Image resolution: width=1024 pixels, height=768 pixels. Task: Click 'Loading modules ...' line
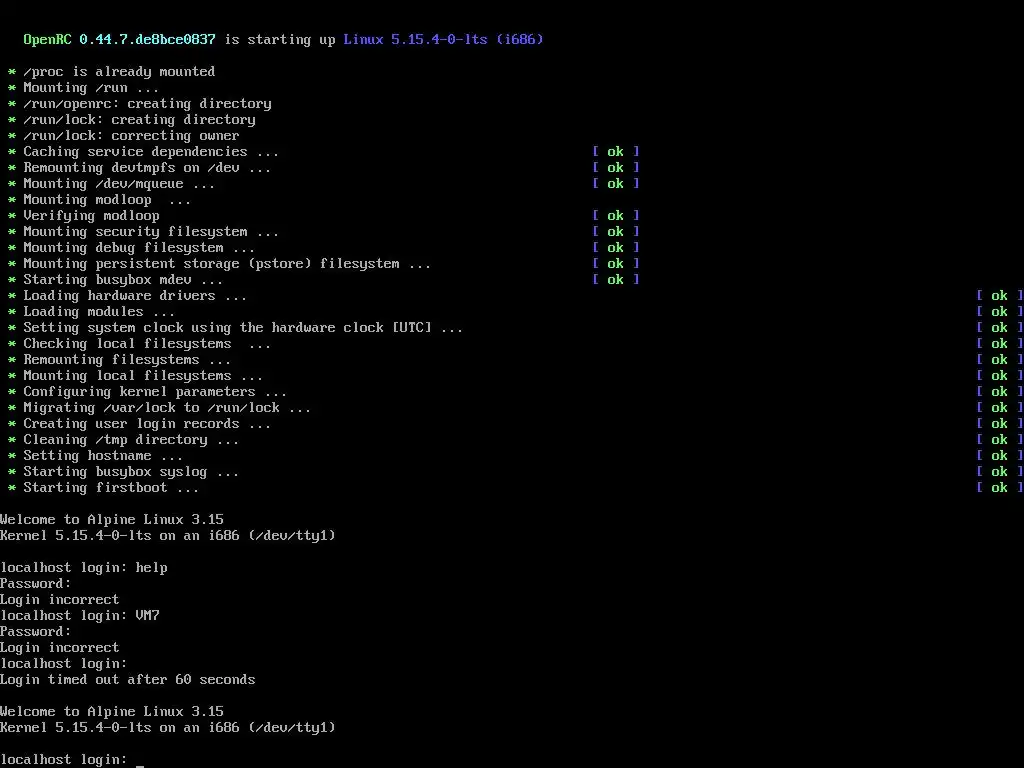pos(99,312)
